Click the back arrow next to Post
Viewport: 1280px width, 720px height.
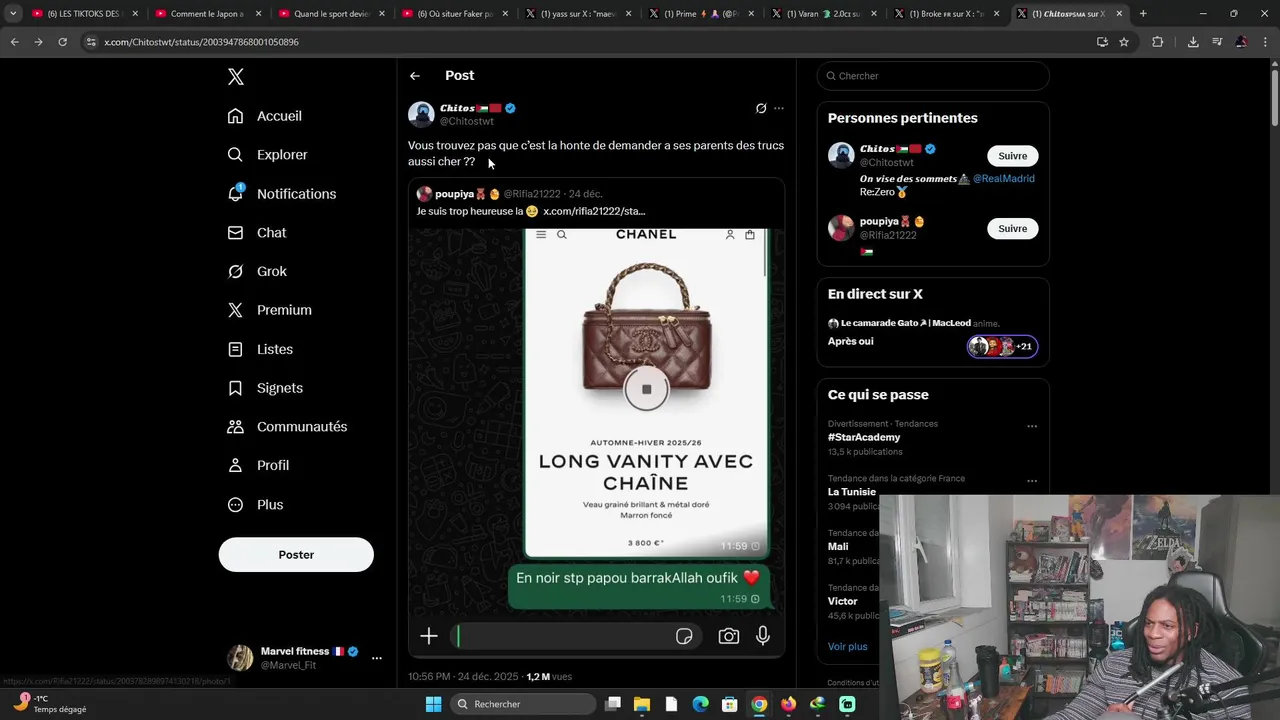click(415, 76)
